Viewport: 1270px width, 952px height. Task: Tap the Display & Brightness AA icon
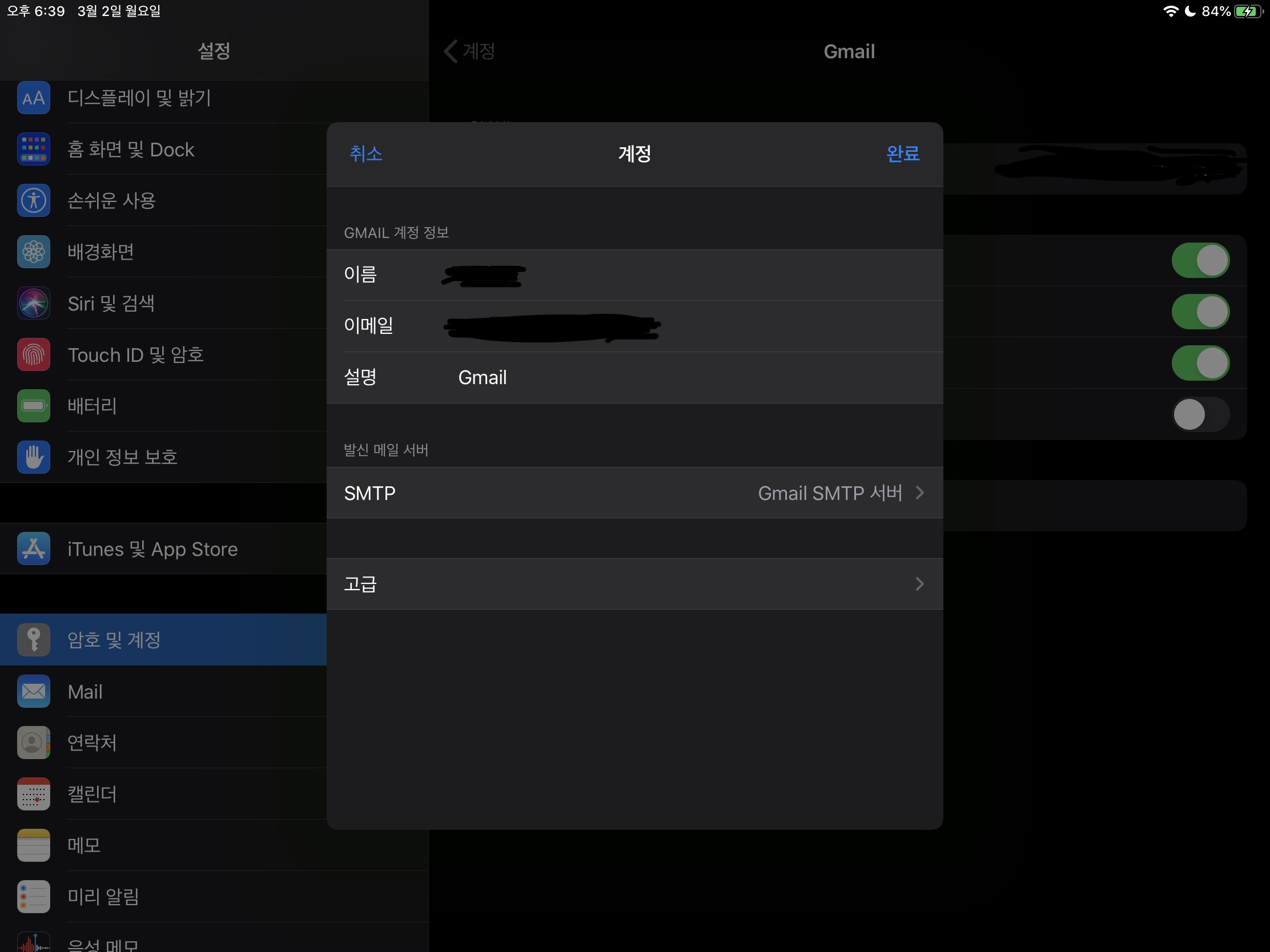click(33, 98)
